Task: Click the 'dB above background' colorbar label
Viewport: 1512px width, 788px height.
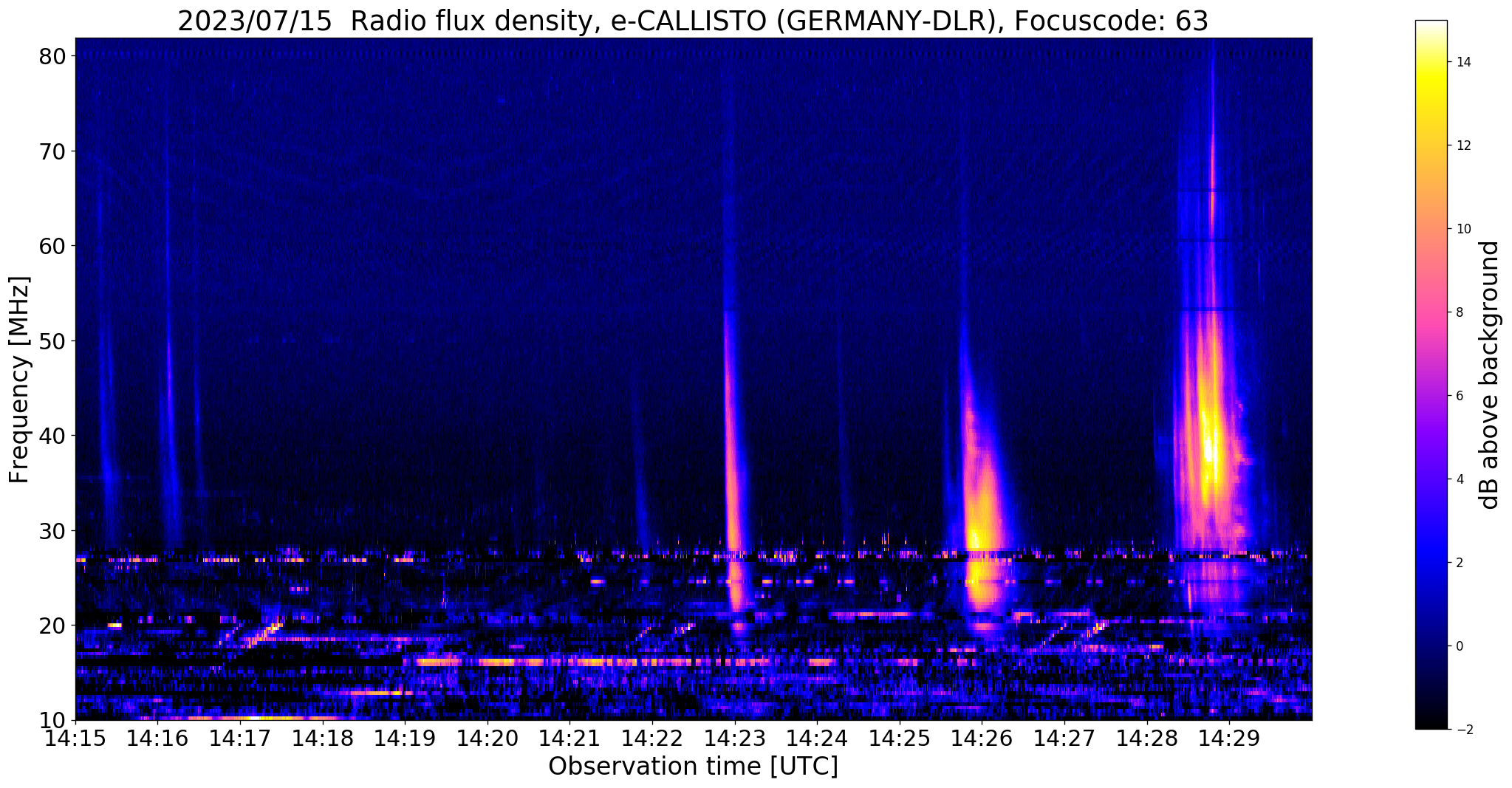Action: point(1490,374)
